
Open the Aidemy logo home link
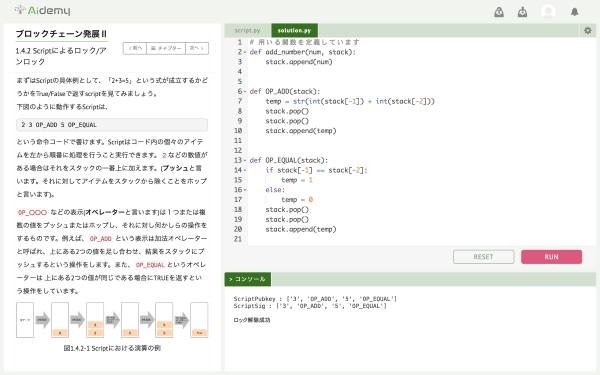coord(42,10)
